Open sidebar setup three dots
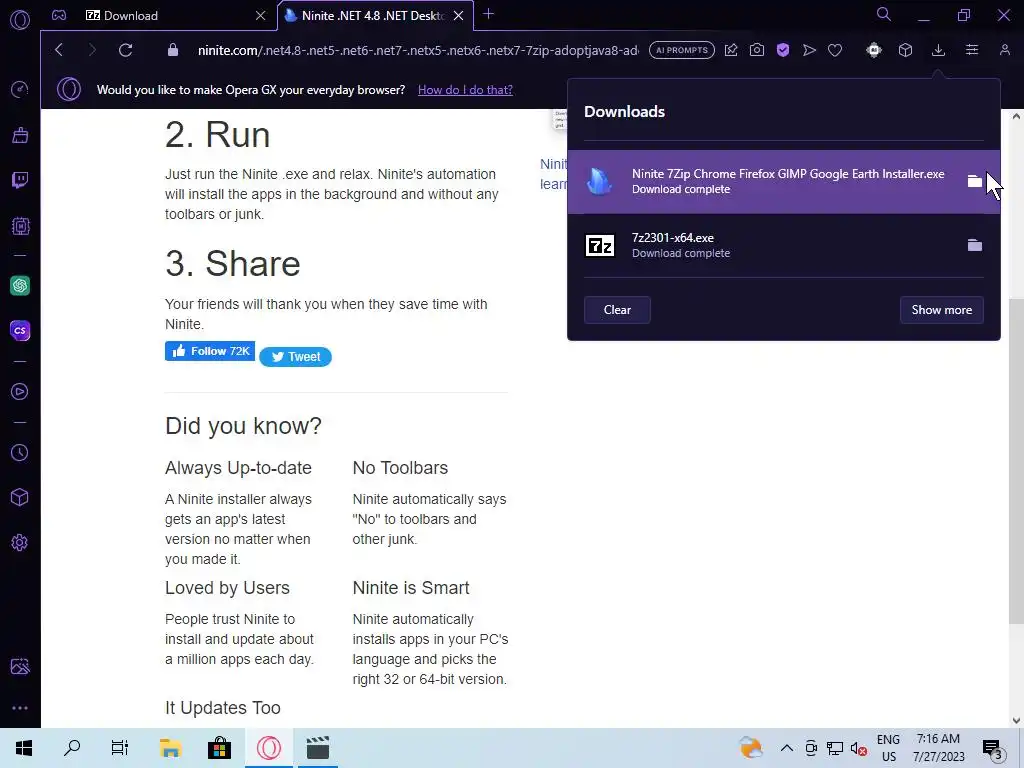Viewport: 1024px width, 768px height. pos(20,708)
